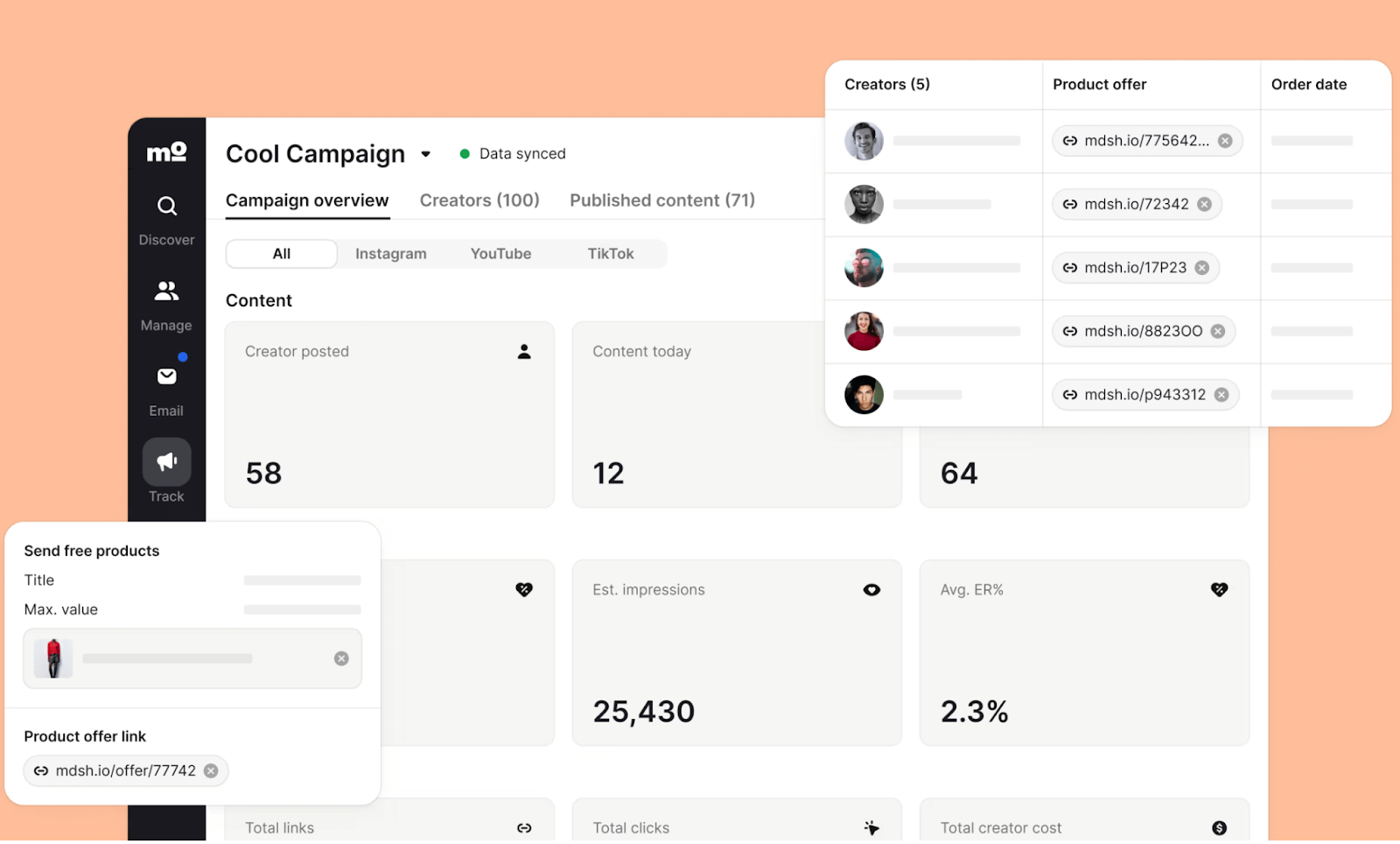This screenshot has width=1400, height=844.
Task: Open Creators (100) tab
Action: click(479, 200)
